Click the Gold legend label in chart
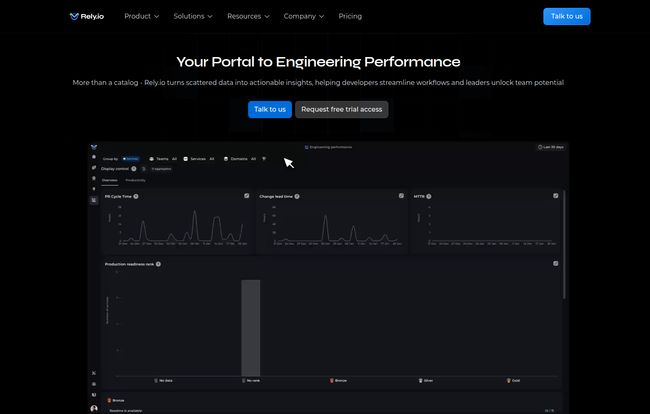This screenshot has height=414, width=650. click(513, 380)
